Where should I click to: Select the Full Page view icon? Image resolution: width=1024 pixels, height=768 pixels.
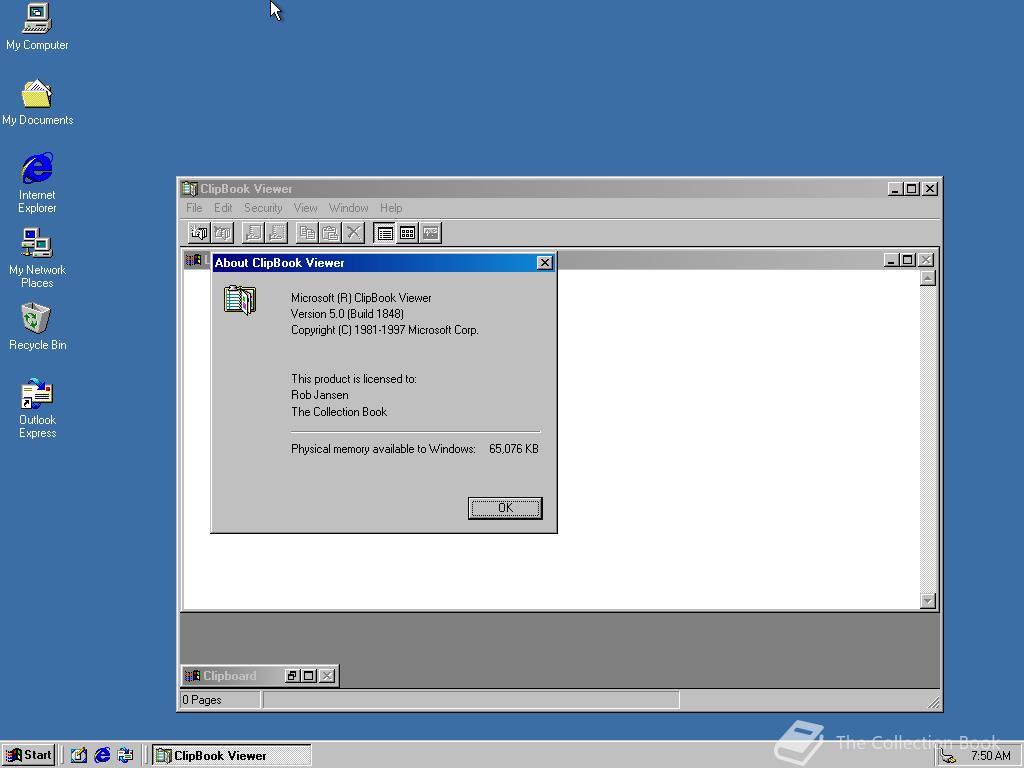click(430, 232)
